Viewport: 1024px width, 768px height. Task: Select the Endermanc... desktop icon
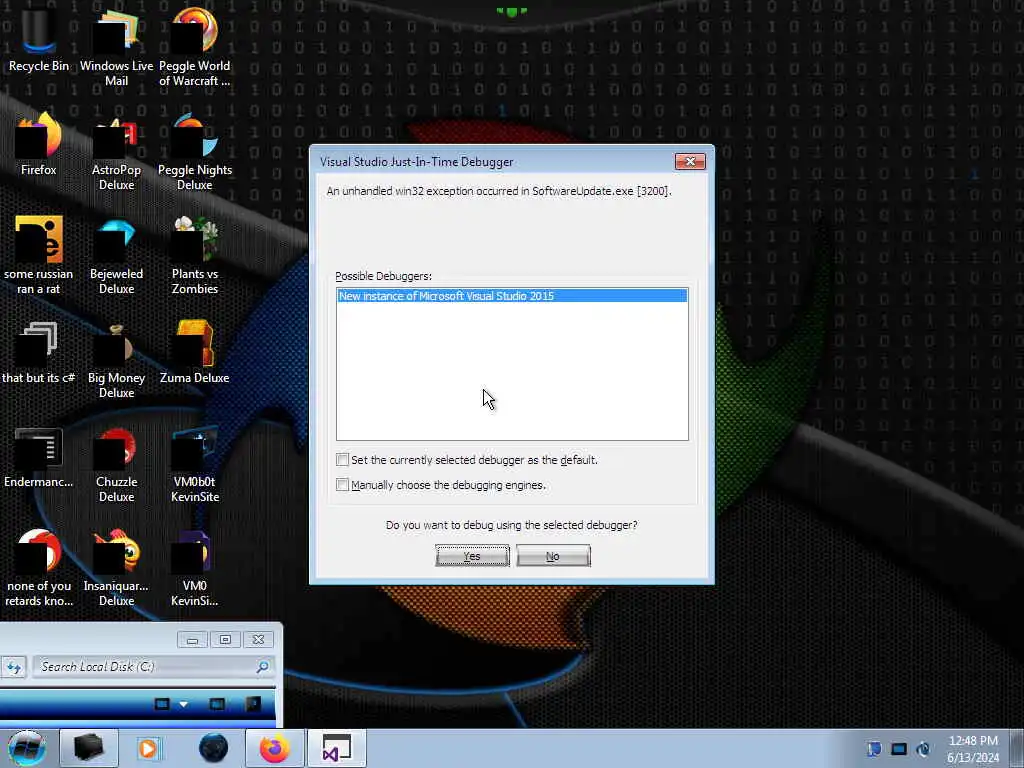coord(39,456)
